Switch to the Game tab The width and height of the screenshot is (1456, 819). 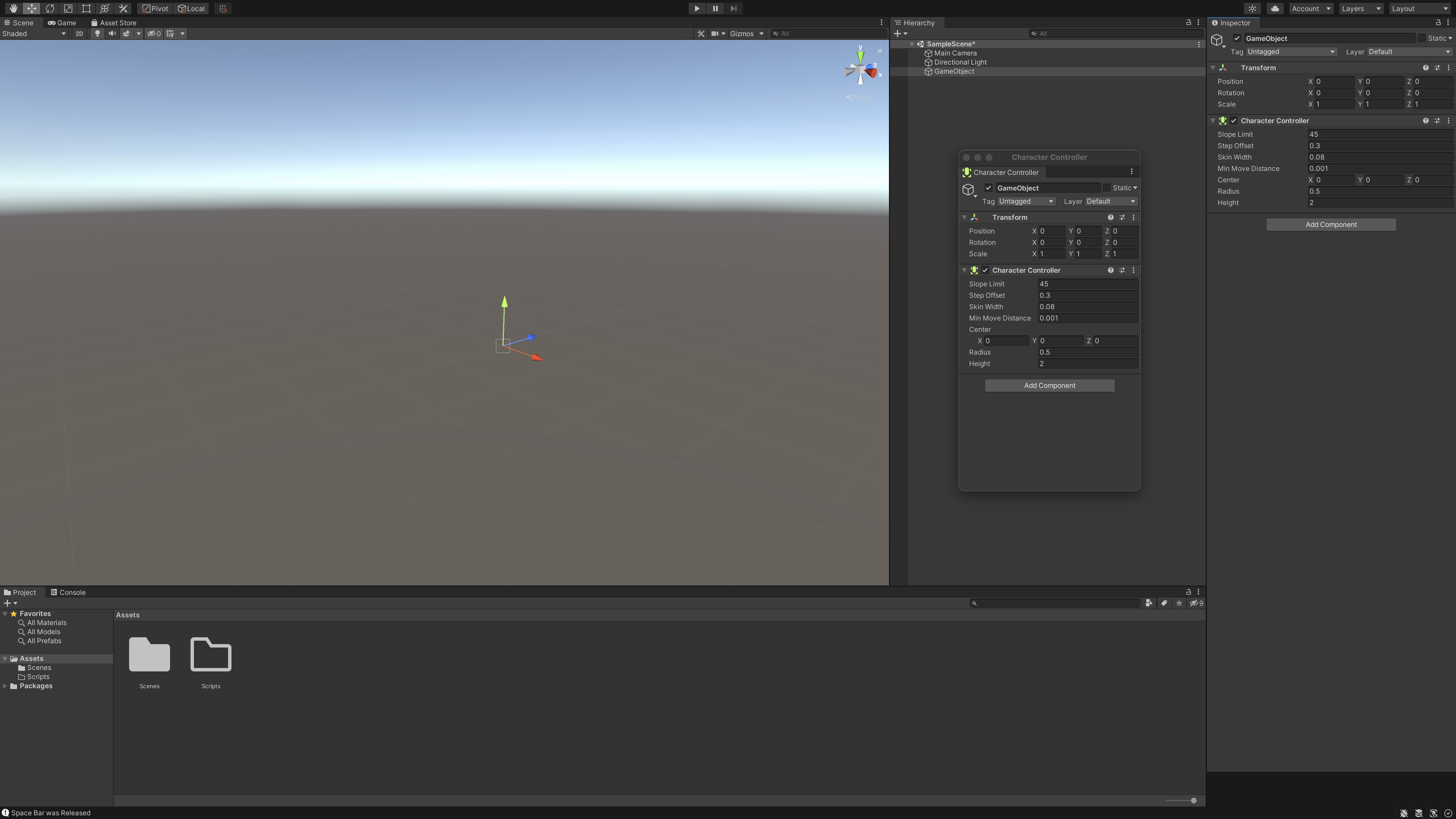[62, 23]
